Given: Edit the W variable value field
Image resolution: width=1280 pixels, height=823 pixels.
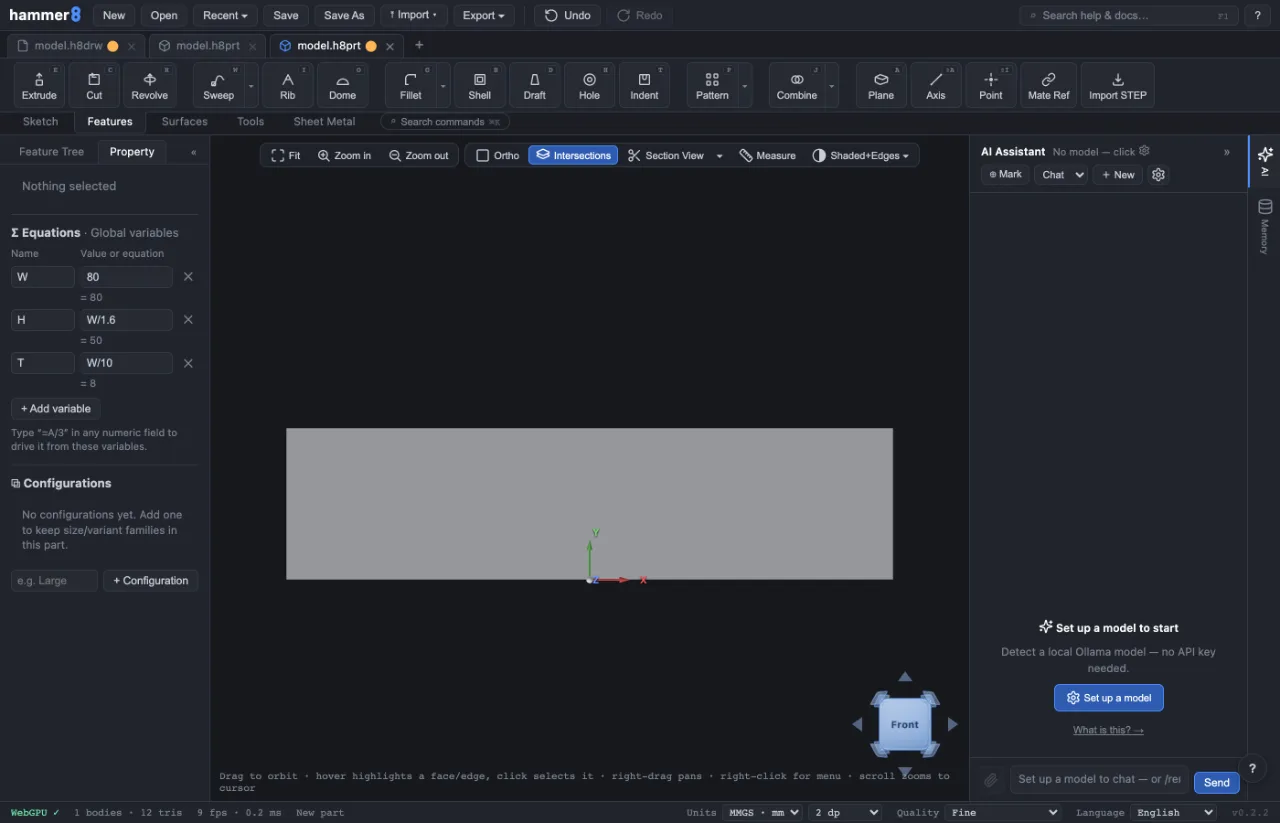Looking at the screenshot, I should (x=126, y=277).
